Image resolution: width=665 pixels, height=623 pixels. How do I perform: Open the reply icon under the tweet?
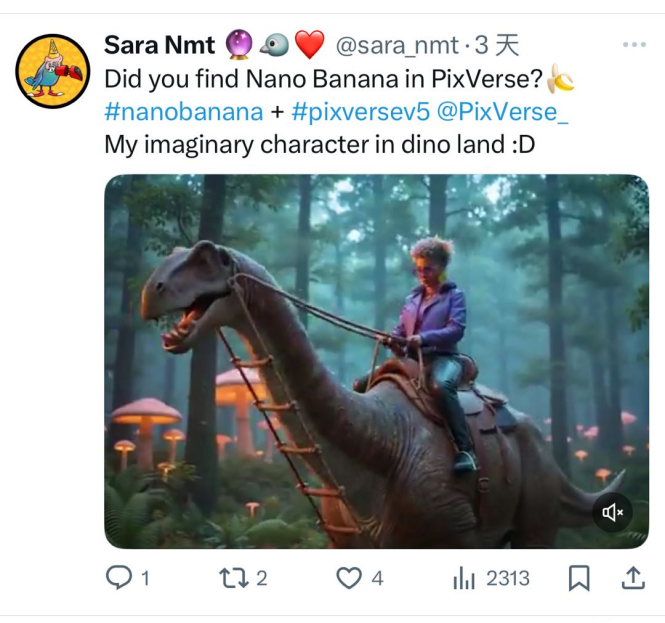(118, 578)
